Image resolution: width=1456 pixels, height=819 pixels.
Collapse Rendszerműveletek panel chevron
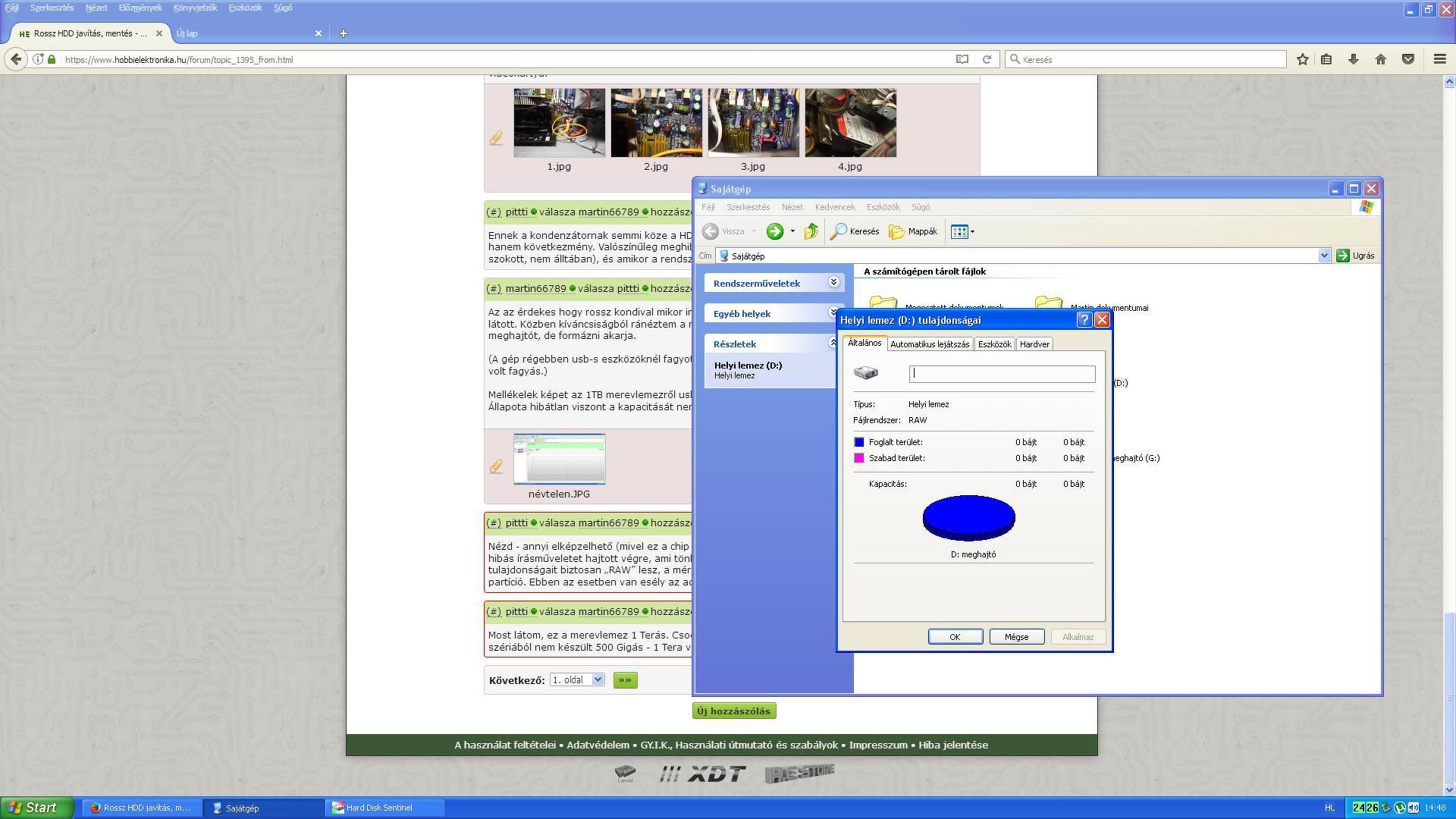point(833,282)
